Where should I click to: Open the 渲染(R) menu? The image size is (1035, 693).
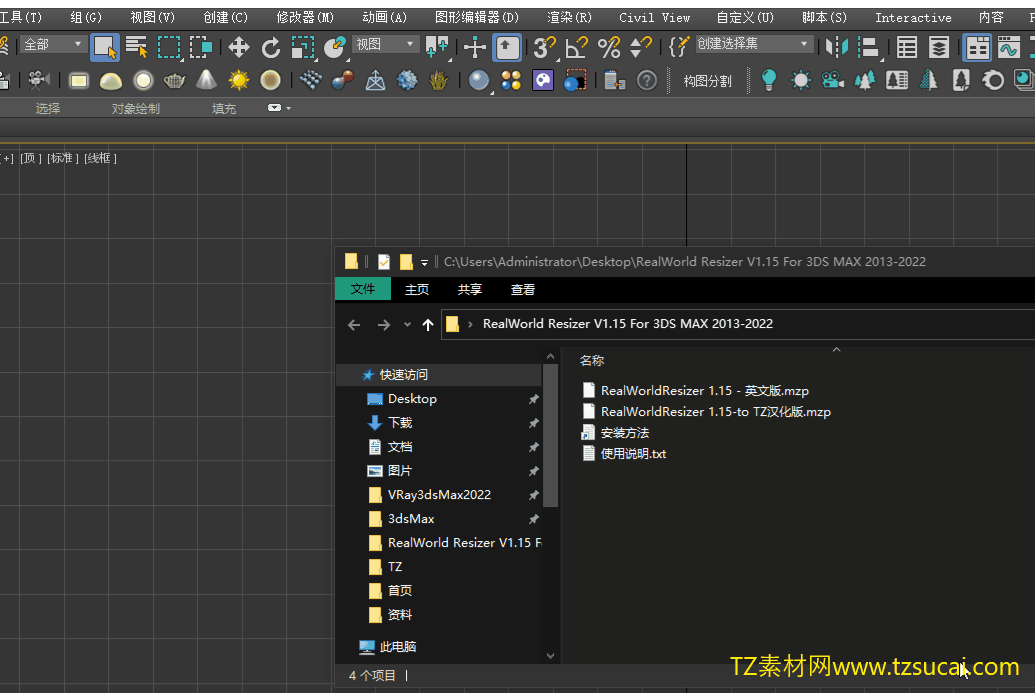click(x=569, y=17)
